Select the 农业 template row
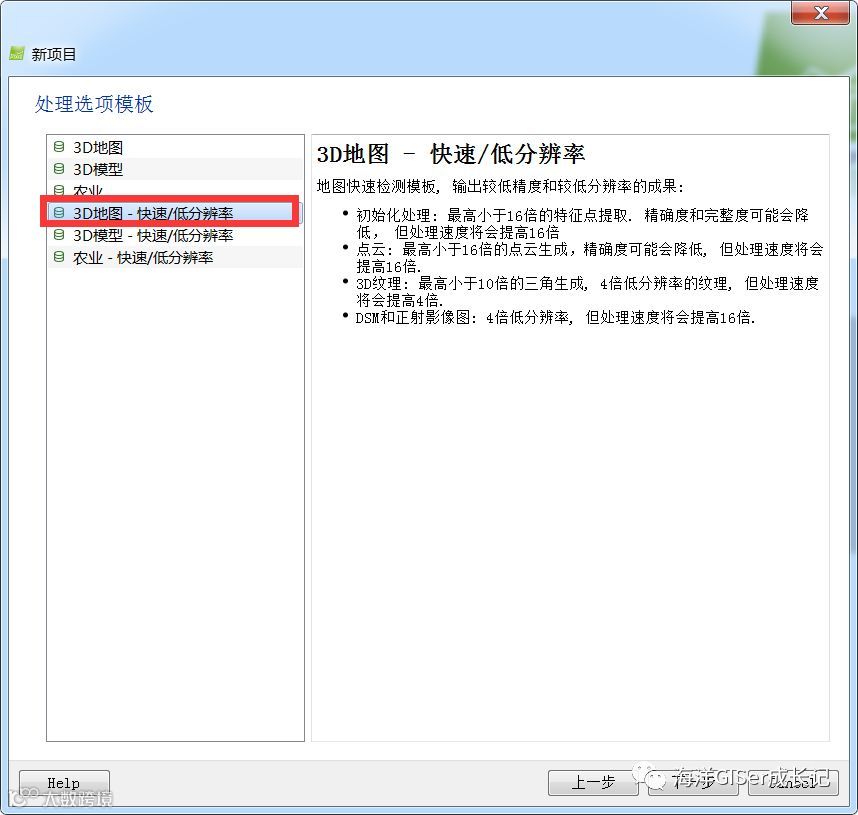858x815 pixels. (x=175, y=189)
